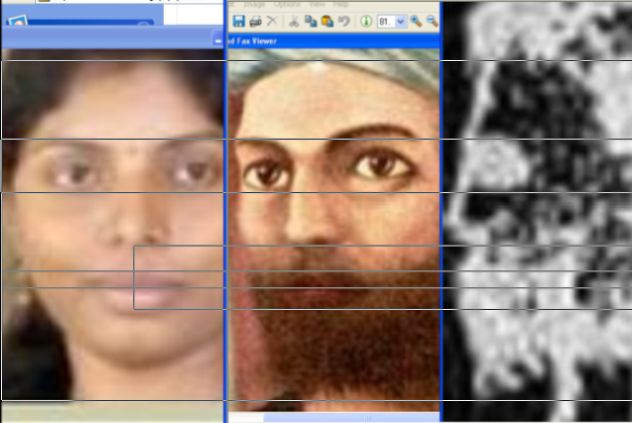Screen dimensions: 632x423
Task: Minimize the left photo window
Action: pyautogui.click(x=218, y=41)
